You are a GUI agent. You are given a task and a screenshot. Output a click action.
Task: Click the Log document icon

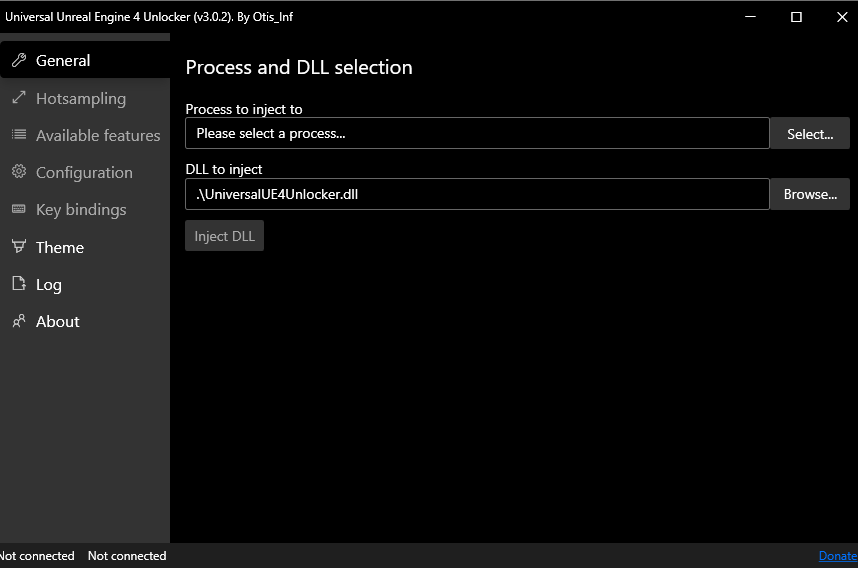pyautogui.click(x=19, y=284)
